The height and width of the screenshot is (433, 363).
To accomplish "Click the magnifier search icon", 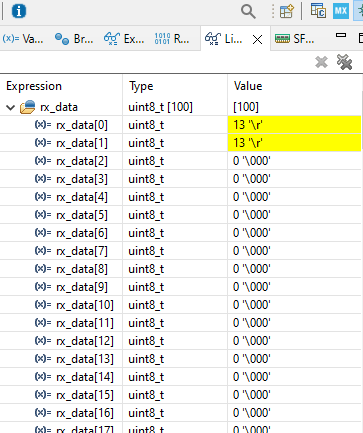I will [x=248, y=11].
